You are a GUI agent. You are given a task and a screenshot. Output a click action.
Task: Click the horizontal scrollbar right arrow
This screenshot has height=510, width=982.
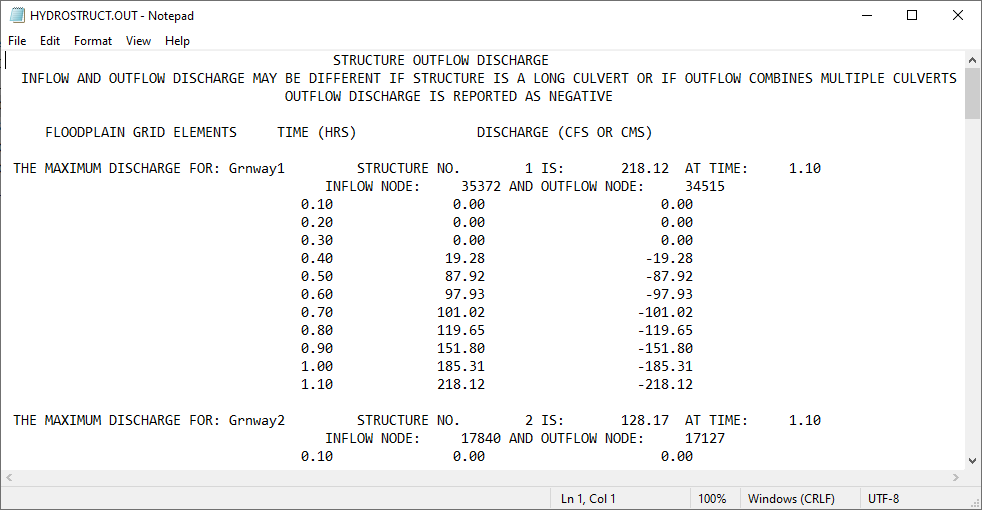point(955,478)
